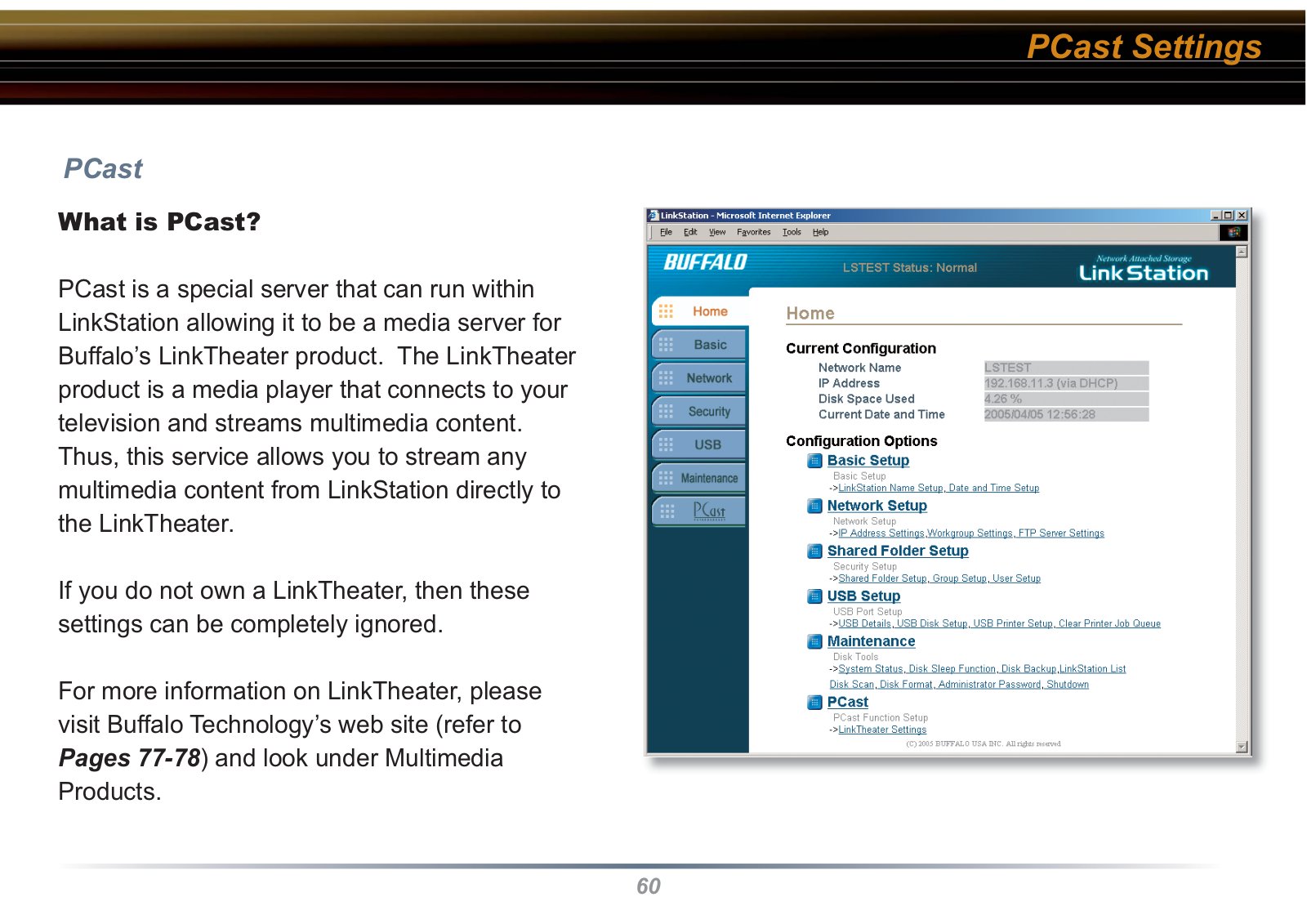Click the scrollbar down arrow
1307x924 pixels.
[x=1242, y=747]
